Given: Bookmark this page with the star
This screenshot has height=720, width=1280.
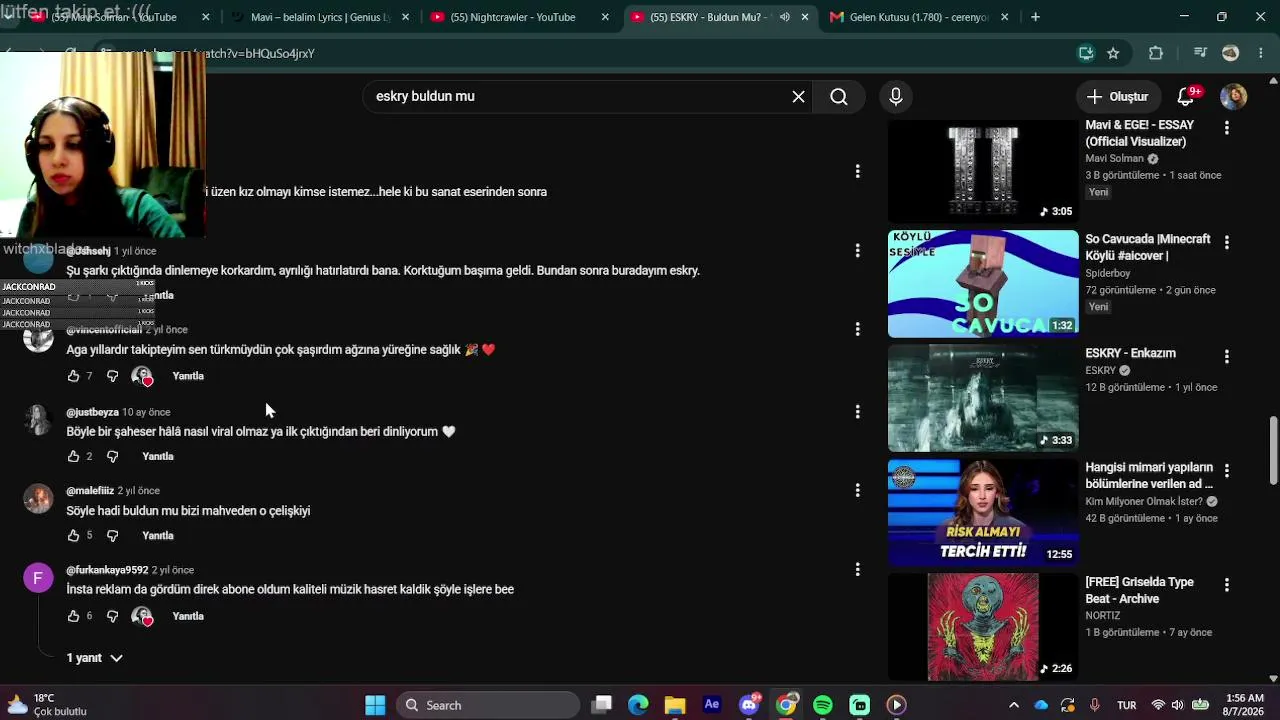Looking at the screenshot, I should point(1113,53).
